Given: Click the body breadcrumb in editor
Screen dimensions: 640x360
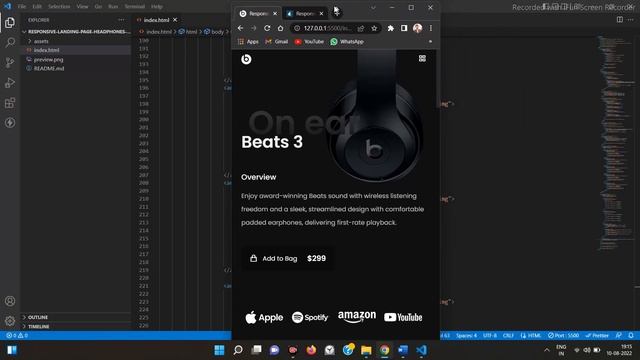Looking at the screenshot, I should coord(214,31).
